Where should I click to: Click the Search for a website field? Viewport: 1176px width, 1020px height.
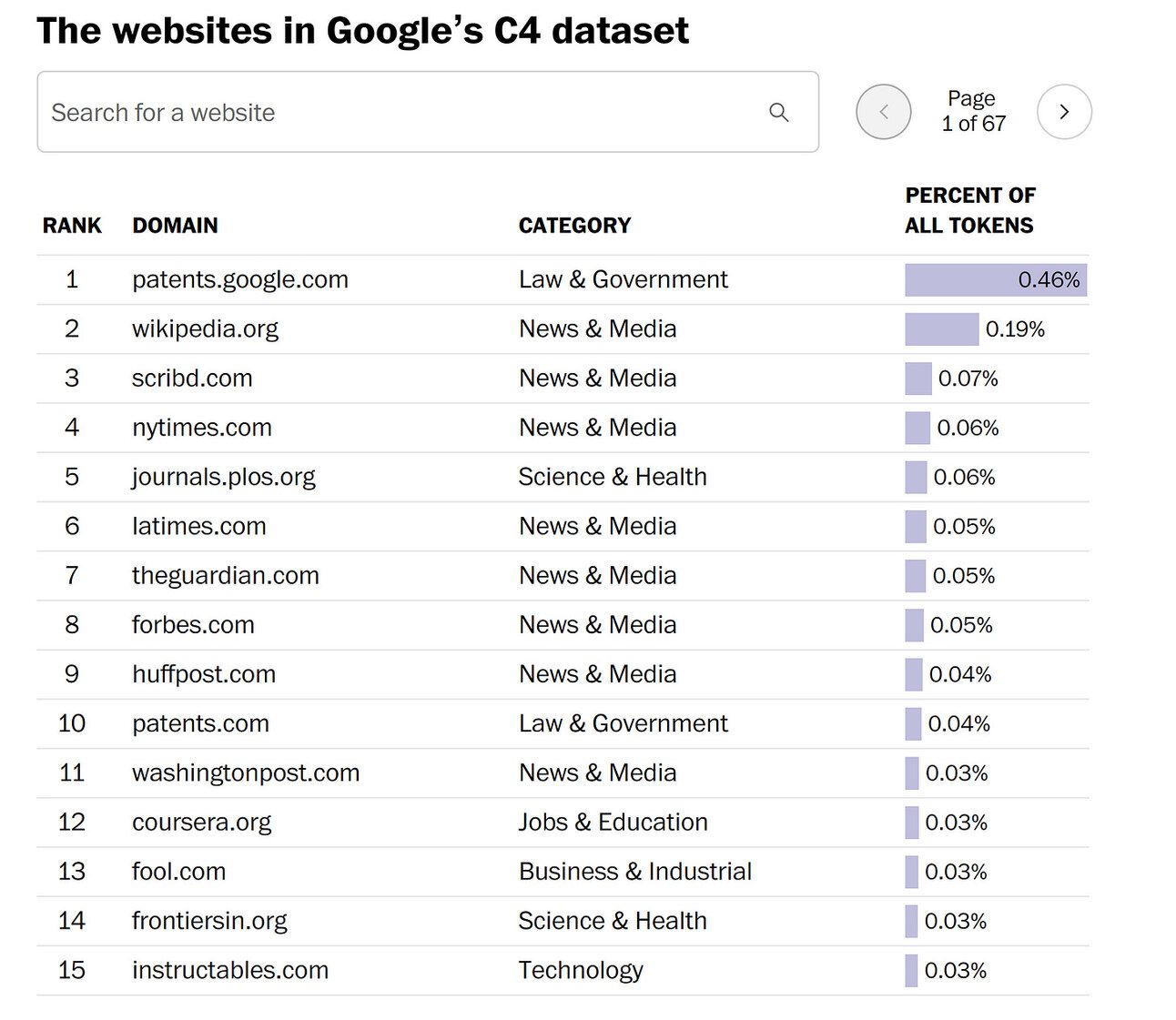400,112
